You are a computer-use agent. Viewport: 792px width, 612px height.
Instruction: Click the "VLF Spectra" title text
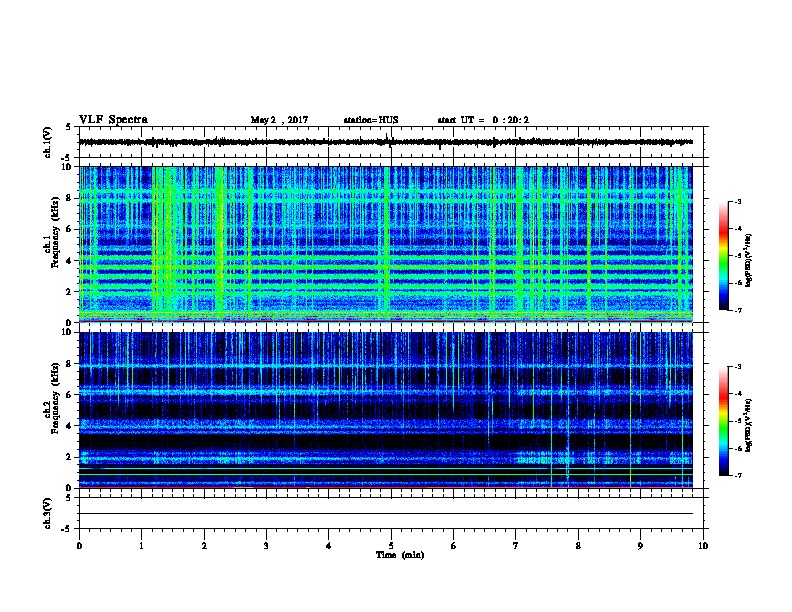[x=113, y=120]
